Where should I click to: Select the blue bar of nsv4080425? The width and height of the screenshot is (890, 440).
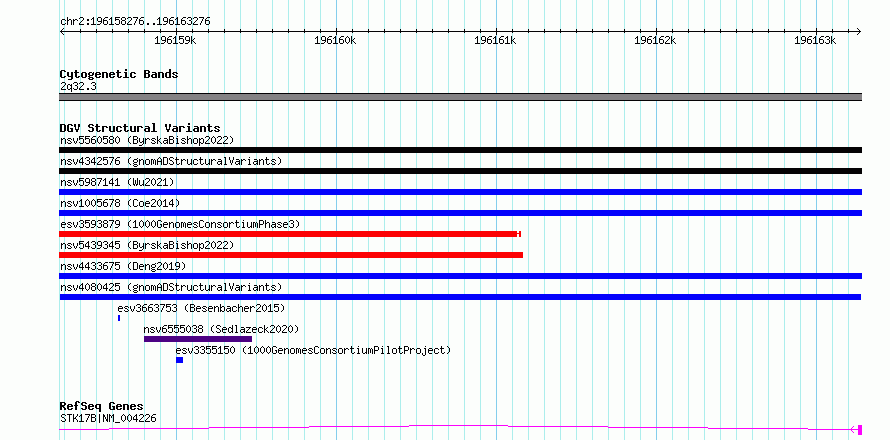pyautogui.click(x=460, y=297)
